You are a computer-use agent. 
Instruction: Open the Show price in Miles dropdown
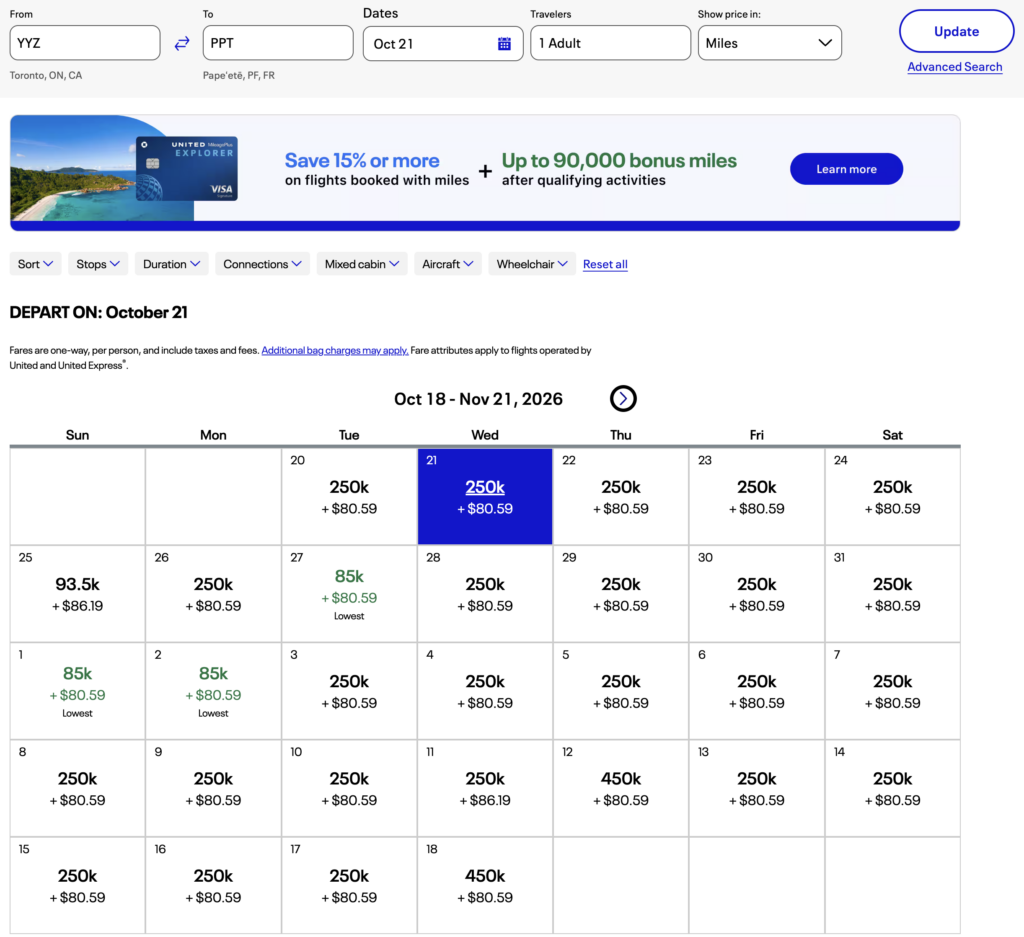[x=769, y=43]
